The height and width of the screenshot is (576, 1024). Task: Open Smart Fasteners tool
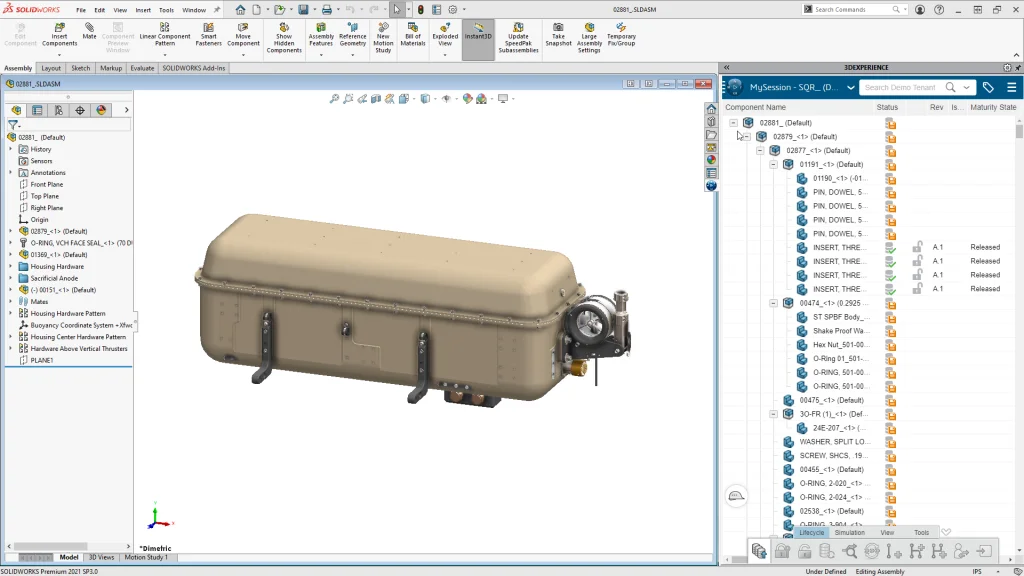coord(208,34)
